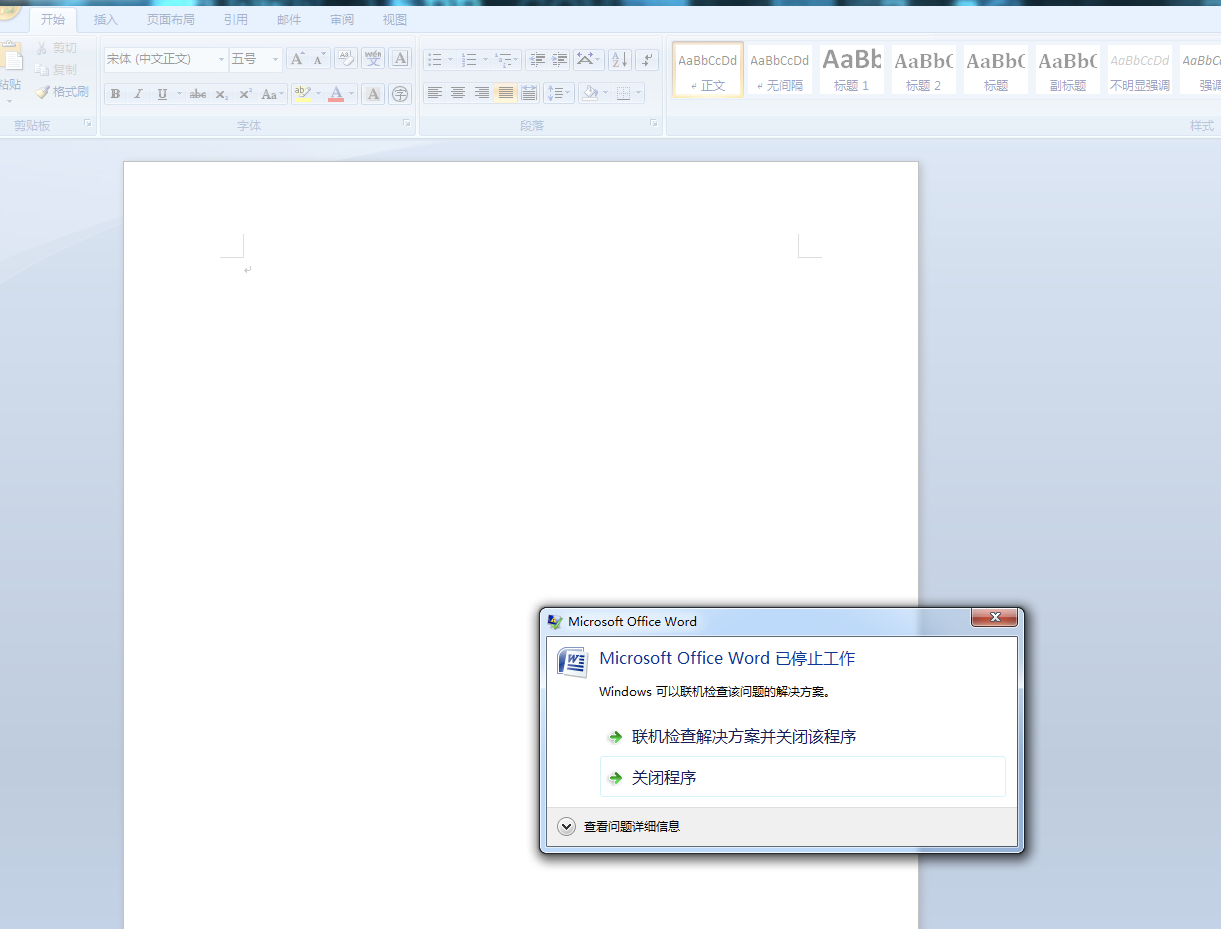Choose 关闭程序 in the crash dialog
1221x929 pixels.
pos(664,777)
